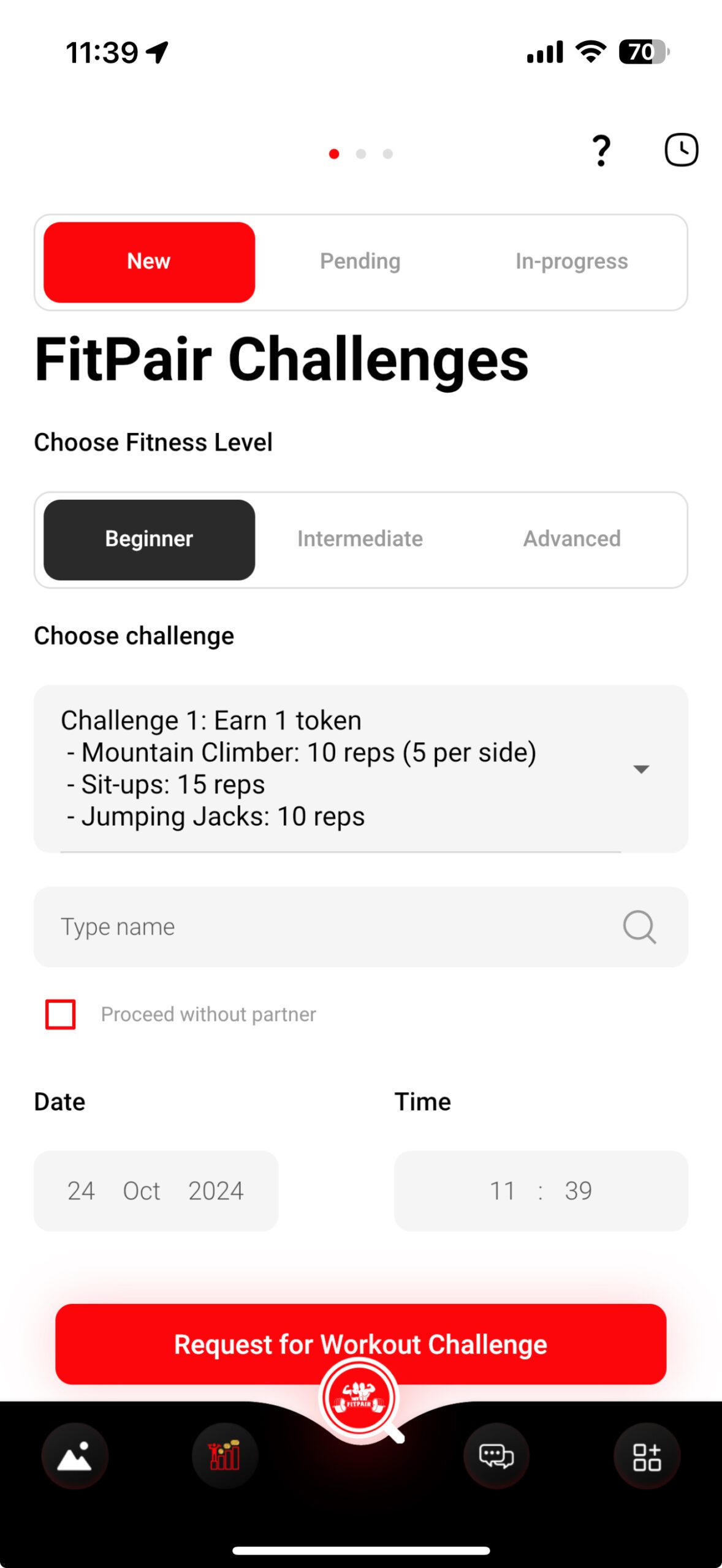Expand the Choose challenge dropdown arrow
This screenshot has height=1568, width=722.
pyautogui.click(x=641, y=769)
